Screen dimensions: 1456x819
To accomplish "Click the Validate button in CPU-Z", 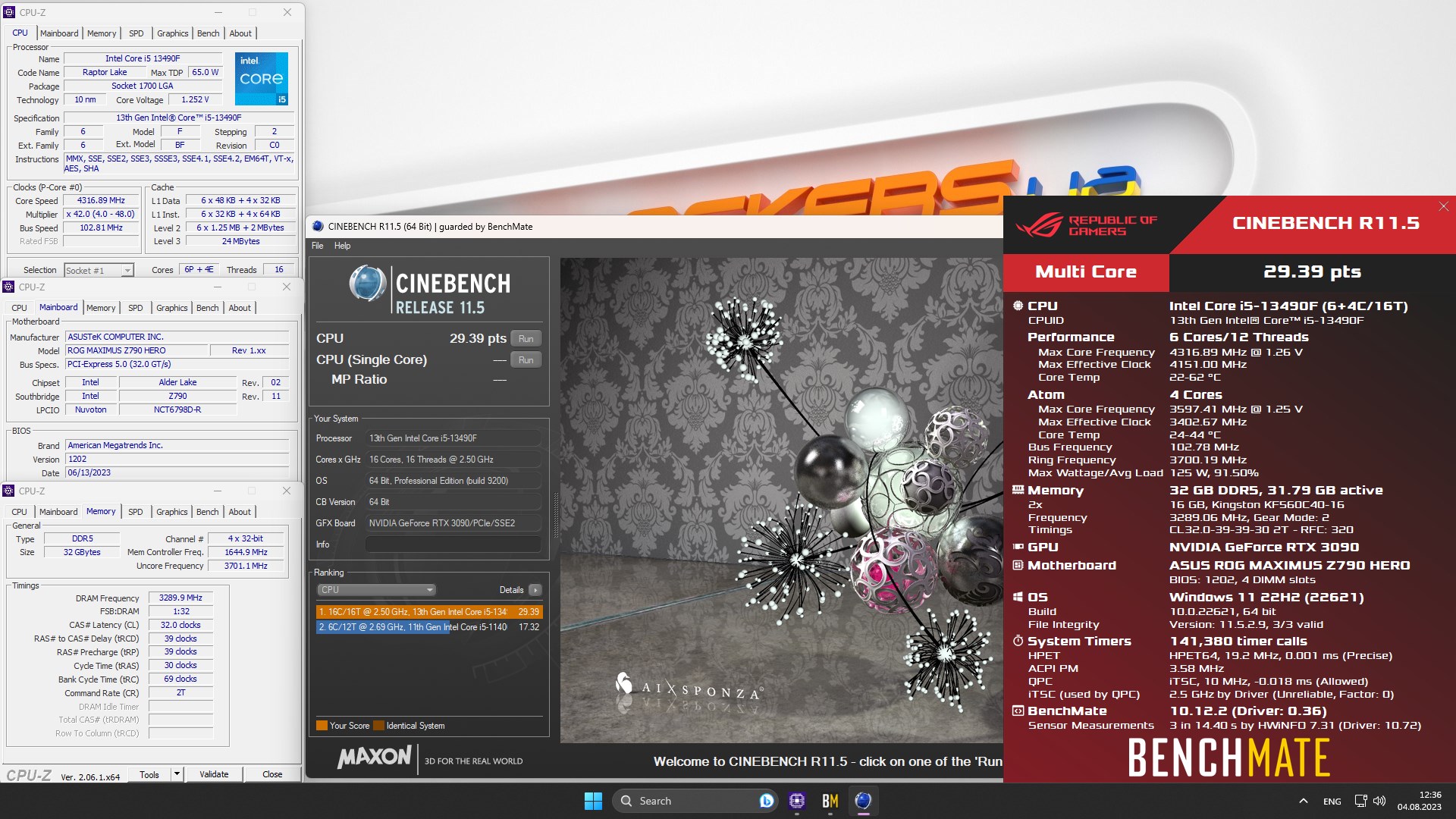I will coord(214,774).
